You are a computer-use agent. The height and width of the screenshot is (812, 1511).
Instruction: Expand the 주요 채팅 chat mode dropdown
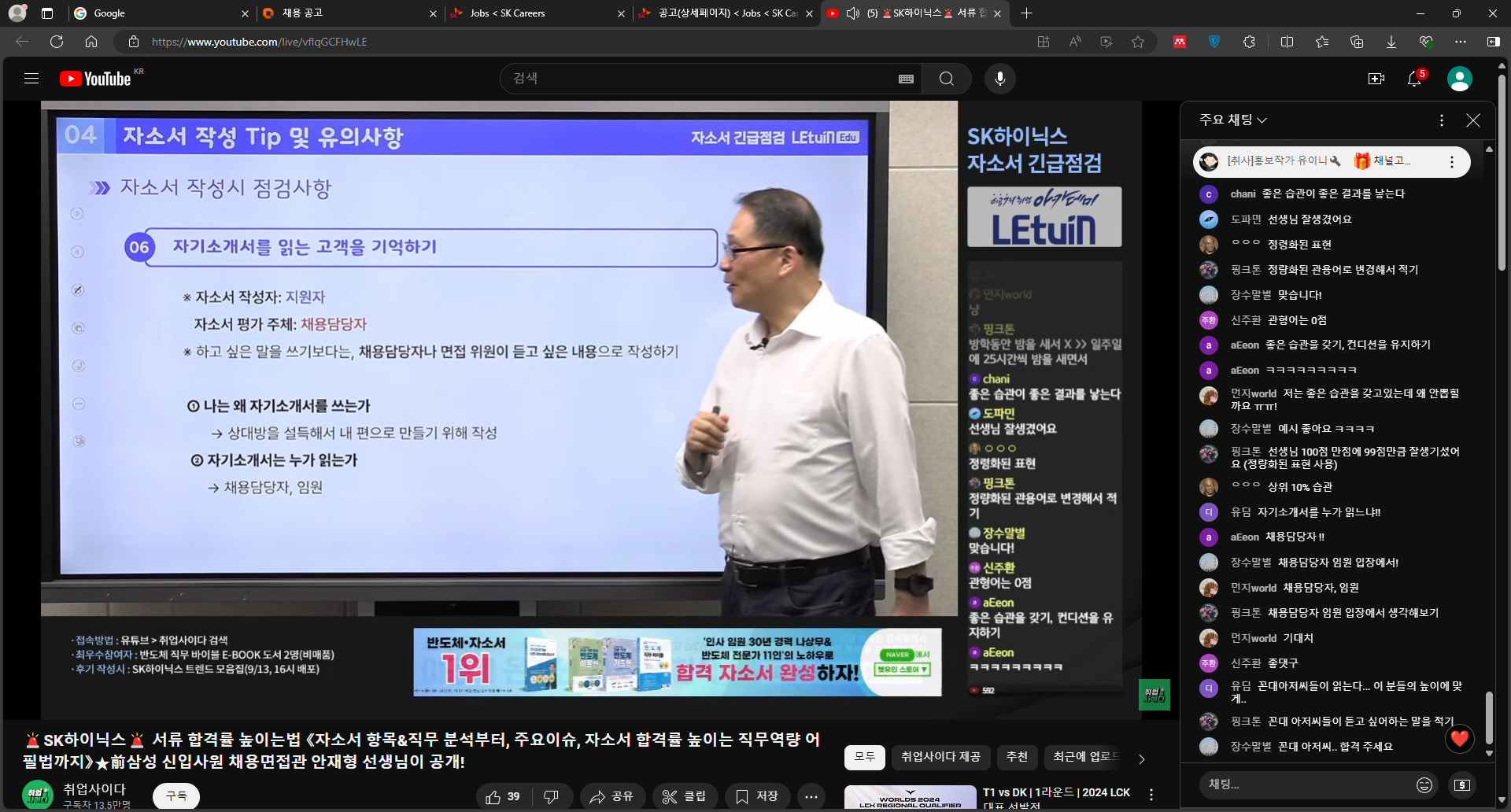click(1233, 120)
